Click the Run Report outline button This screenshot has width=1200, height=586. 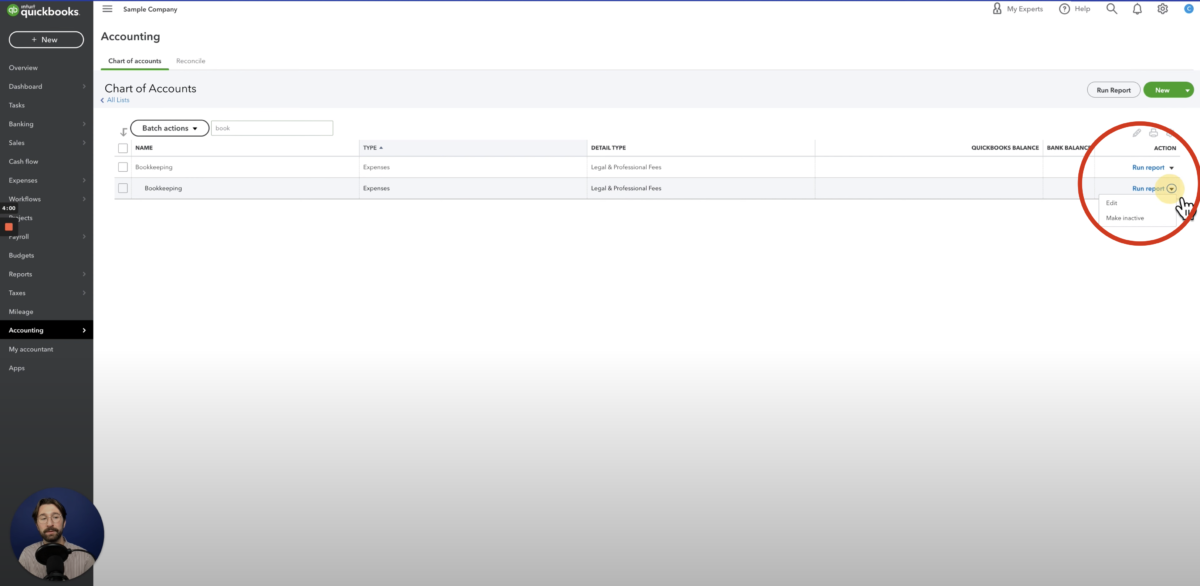(x=1113, y=90)
